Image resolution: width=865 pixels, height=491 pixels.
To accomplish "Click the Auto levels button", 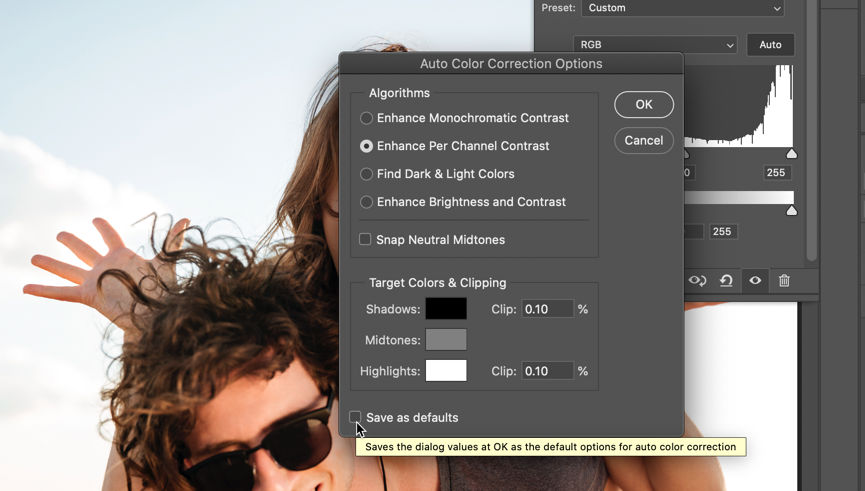I will (x=770, y=45).
